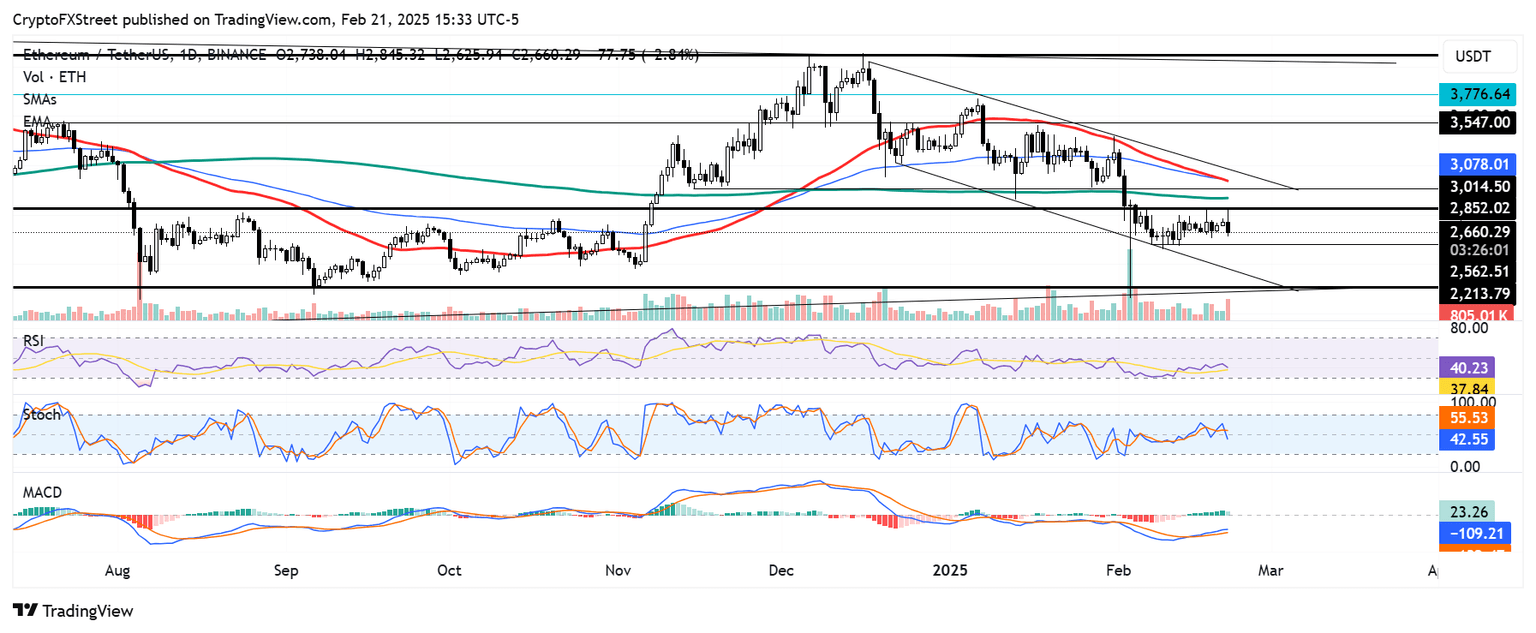The image size is (1536, 633).
Task: Click the green MACD histogram badge 23.26
Action: coord(1468,510)
